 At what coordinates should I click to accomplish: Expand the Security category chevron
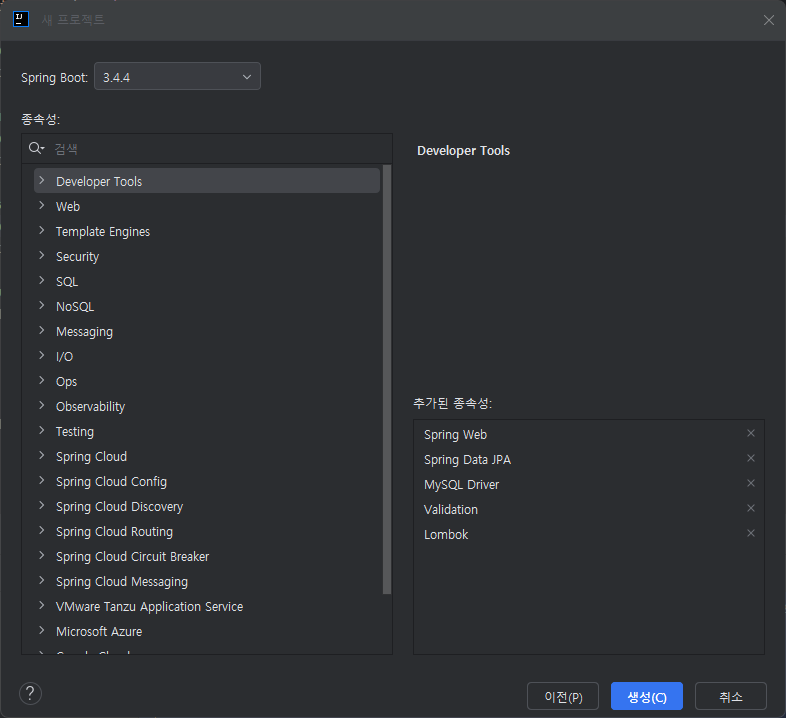(42, 256)
